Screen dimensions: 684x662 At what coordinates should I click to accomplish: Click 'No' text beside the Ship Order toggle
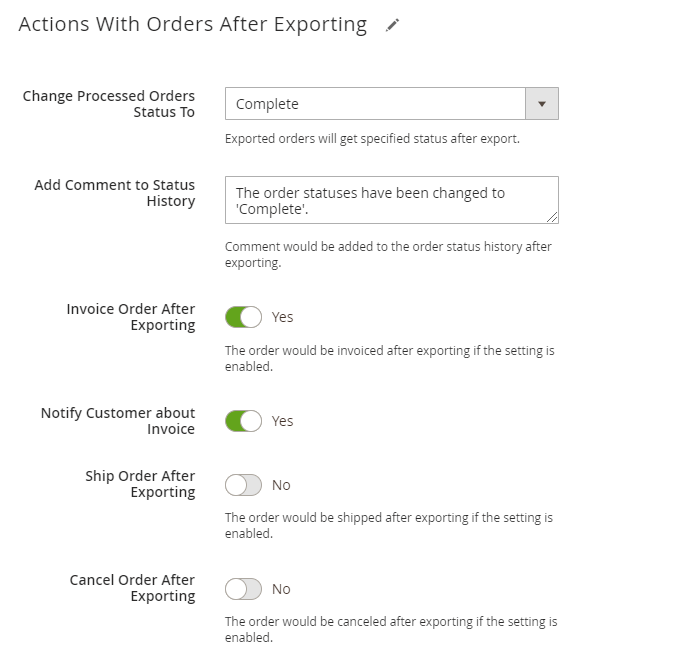point(281,485)
